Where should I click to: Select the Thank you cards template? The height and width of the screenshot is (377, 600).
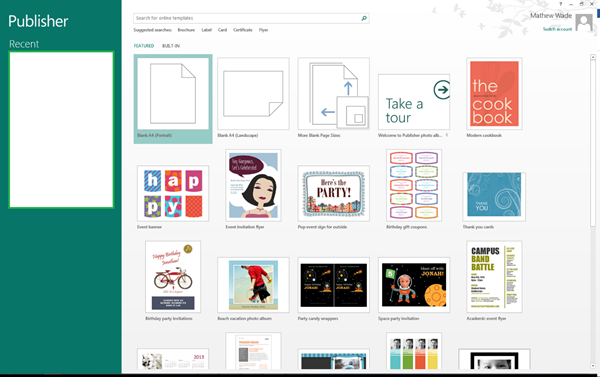pos(494,197)
